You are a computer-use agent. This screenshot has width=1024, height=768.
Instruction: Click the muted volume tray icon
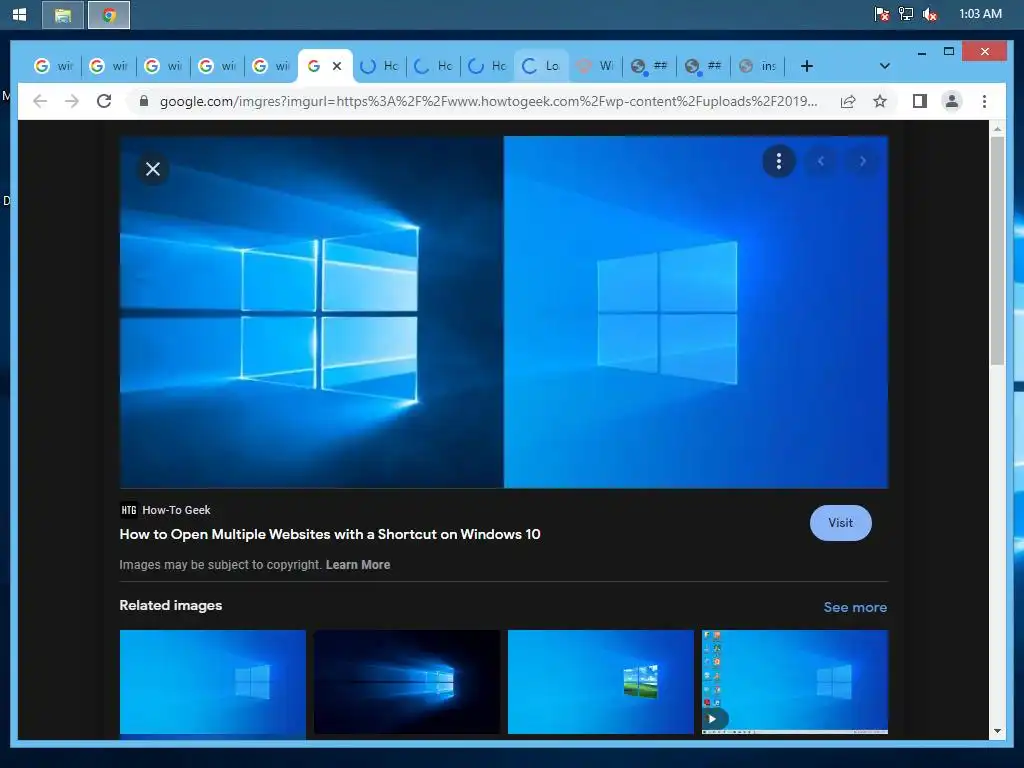click(930, 14)
